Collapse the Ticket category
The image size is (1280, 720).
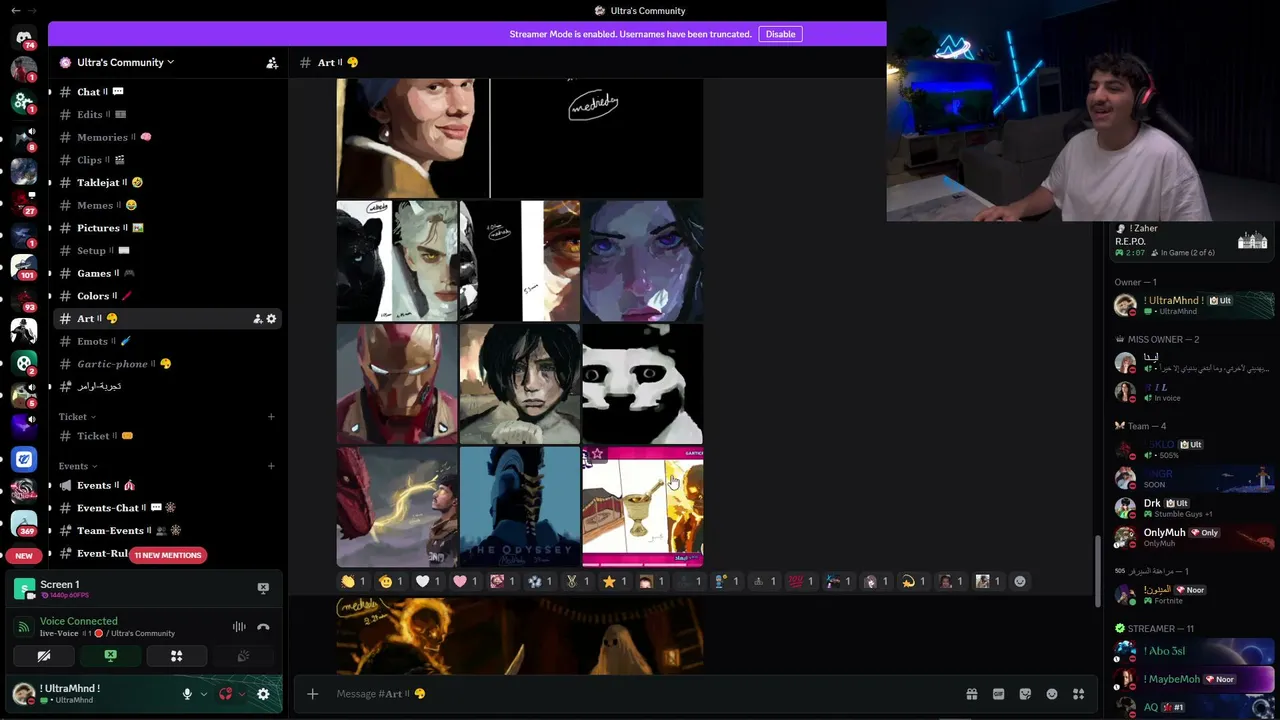click(77, 417)
